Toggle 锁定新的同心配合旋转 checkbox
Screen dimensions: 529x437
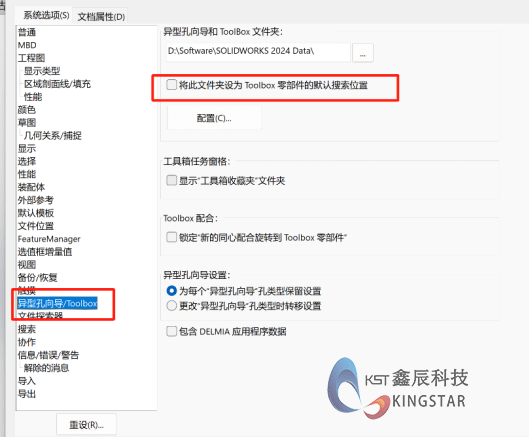pyautogui.click(x=171, y=237)
